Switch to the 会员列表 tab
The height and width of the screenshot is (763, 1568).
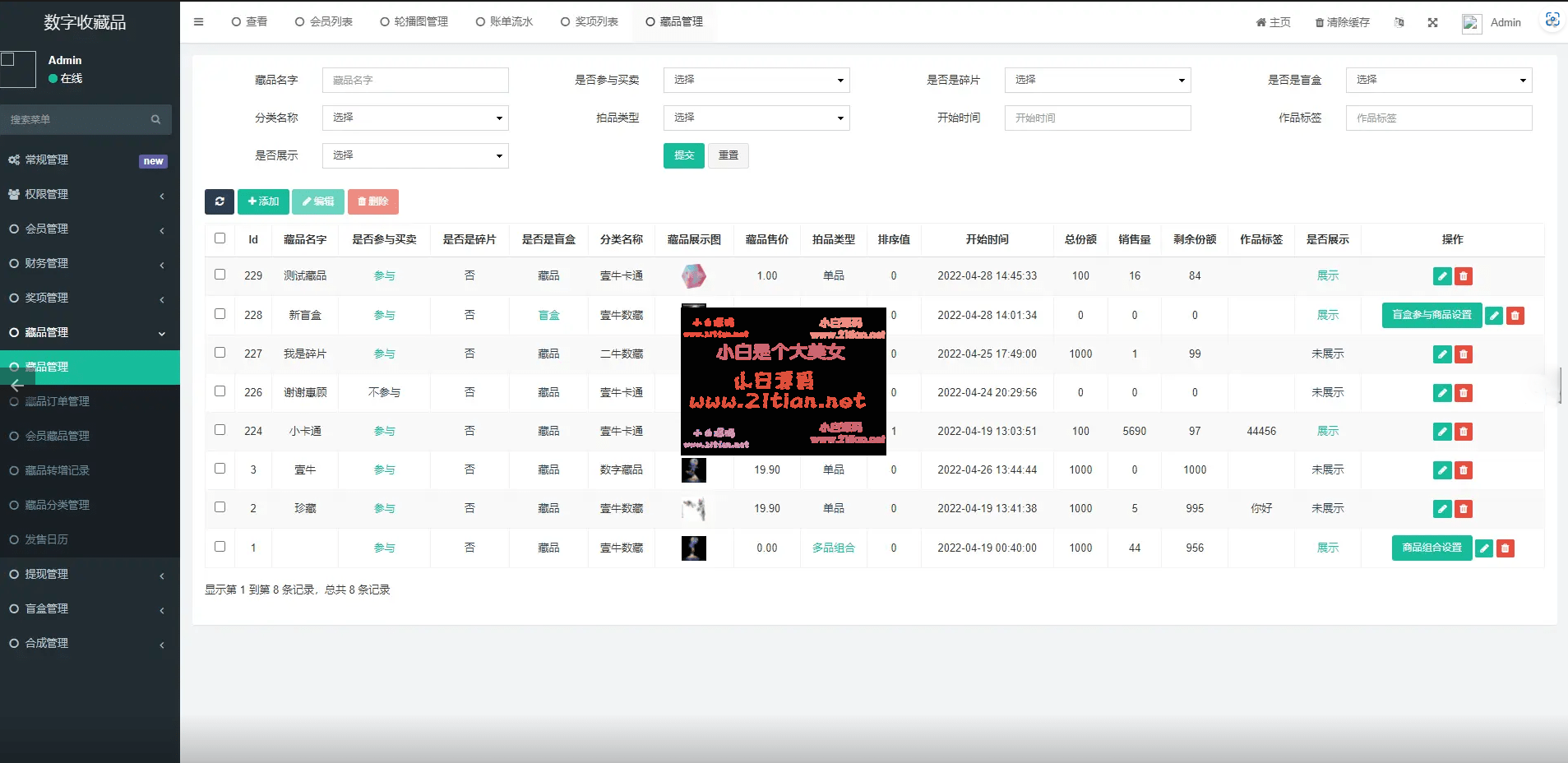[324, 22]
